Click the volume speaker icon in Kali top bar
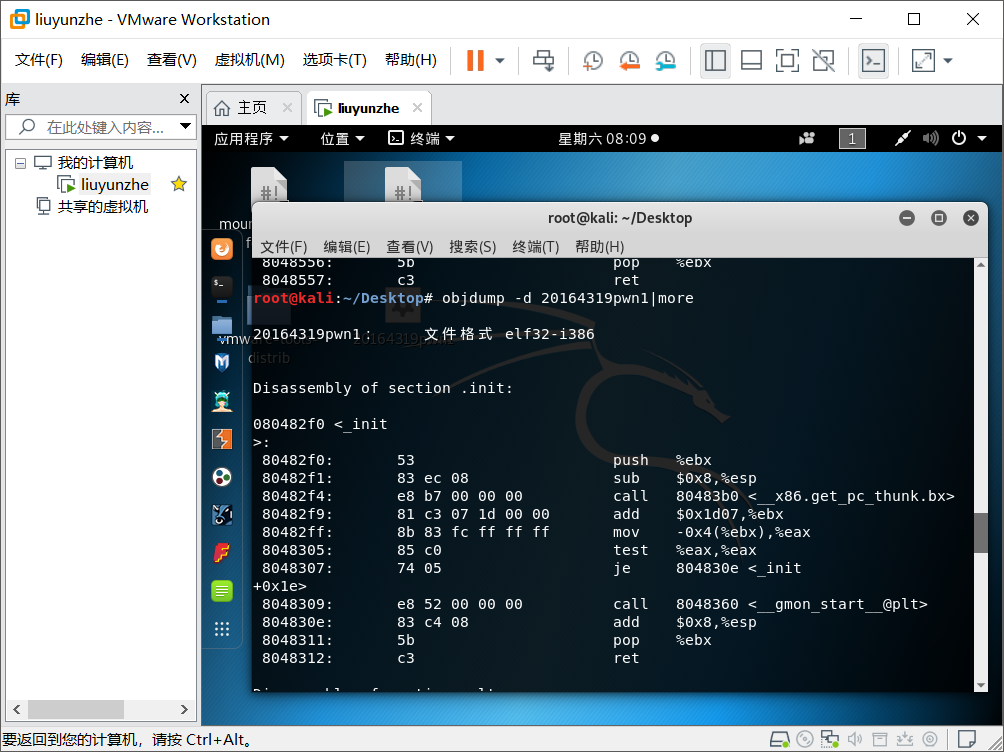1004x752 pixels. pyautogui.click(x=930, y=138)
